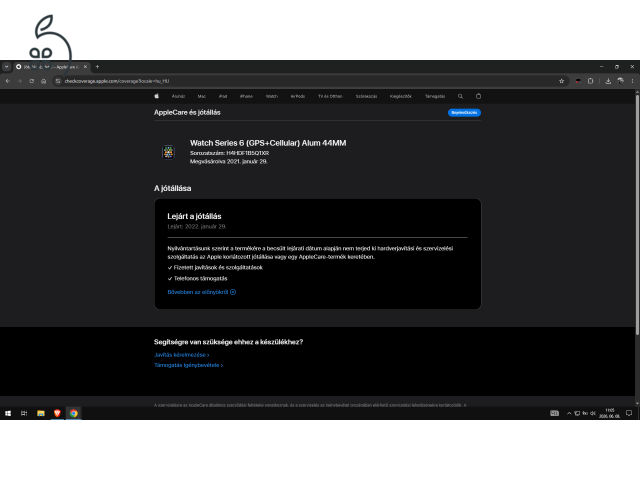
Task: Click the browser Forward arrow
Action: tap(20, 81)
